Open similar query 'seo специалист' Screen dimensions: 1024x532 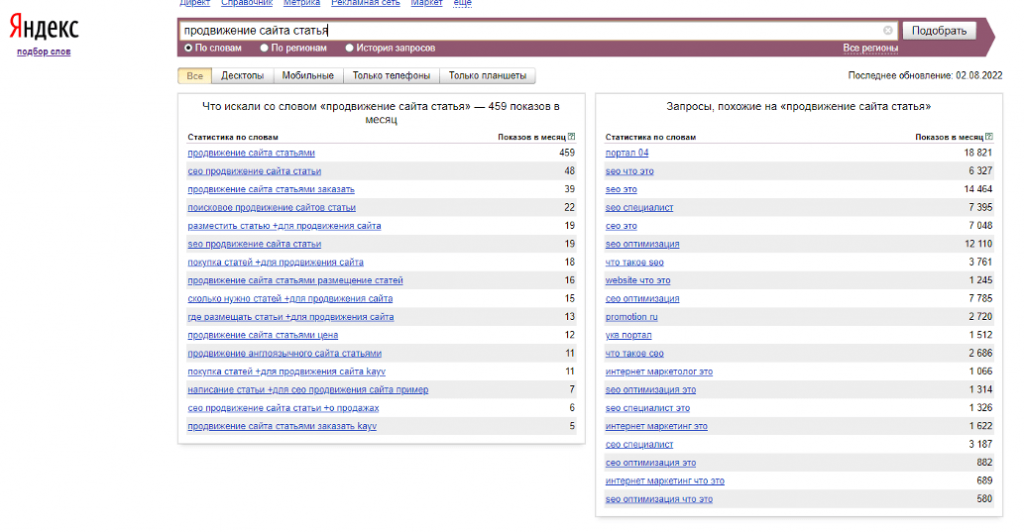(x=639, y=208)
